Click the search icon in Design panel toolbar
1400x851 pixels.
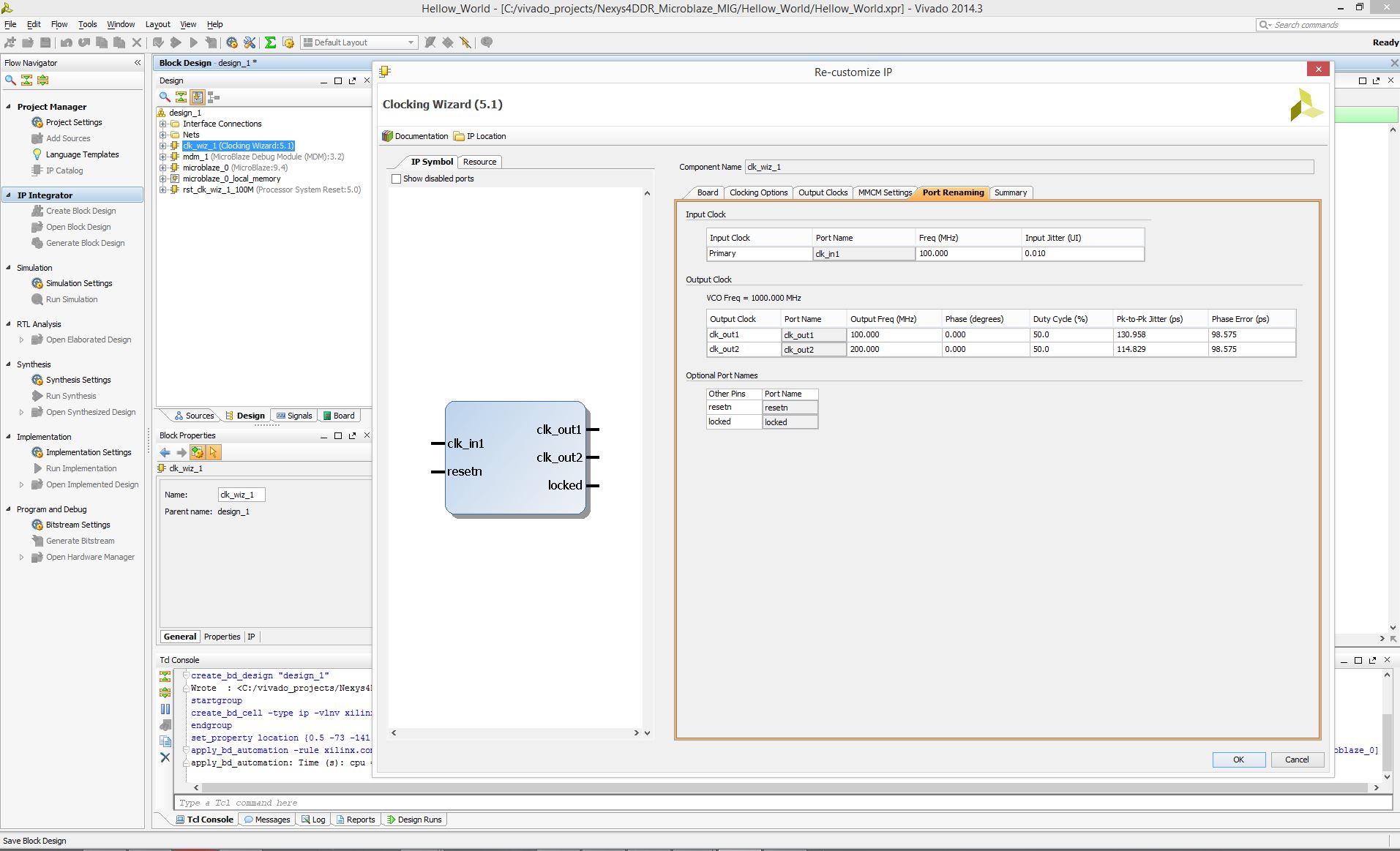point(165,97)
